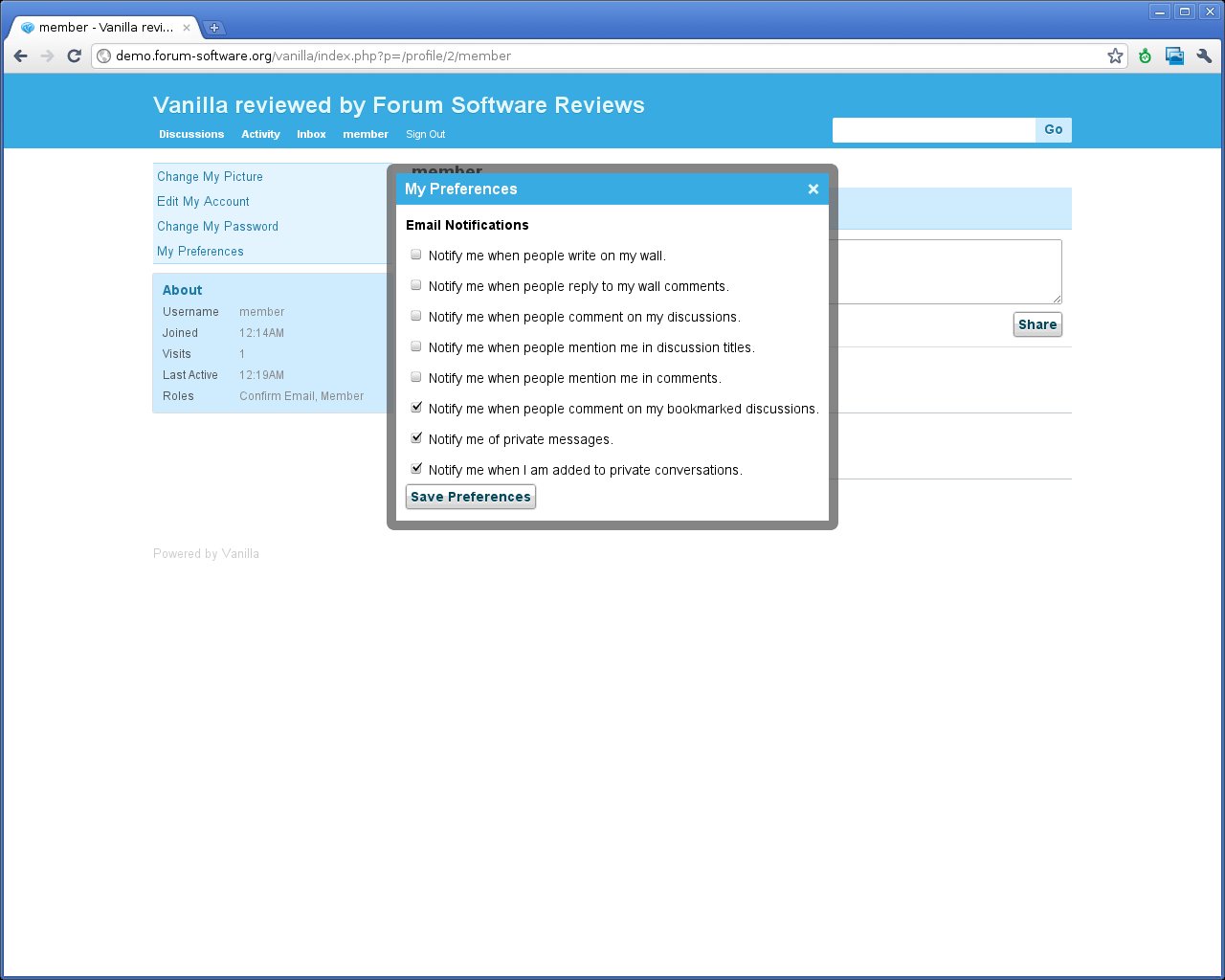The width and height of the screenshot is (1225, 980).
Task: Click the Last Active '12:19AM' value
Action: tap(261, 375)
